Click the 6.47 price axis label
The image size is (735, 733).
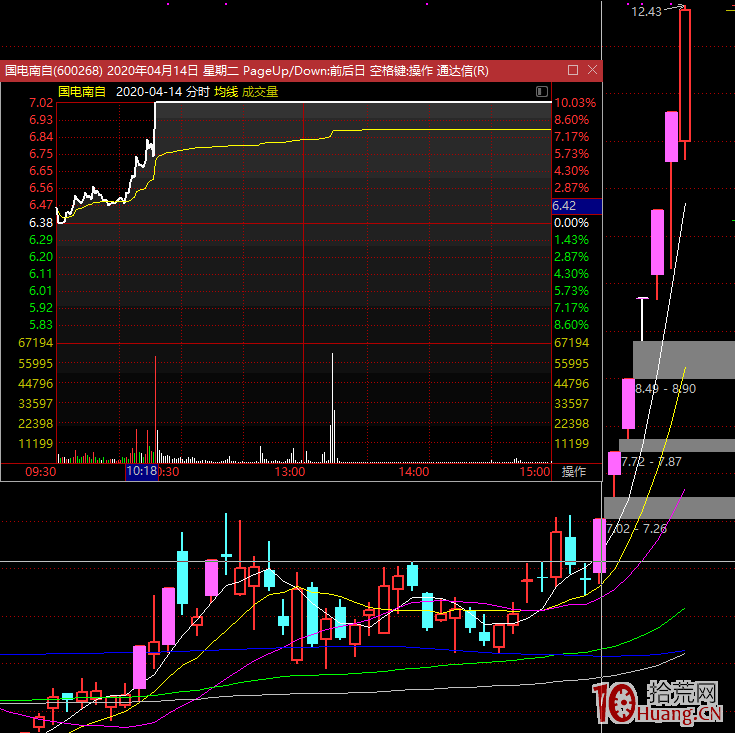pyautogui.click(x=41, y=205)
